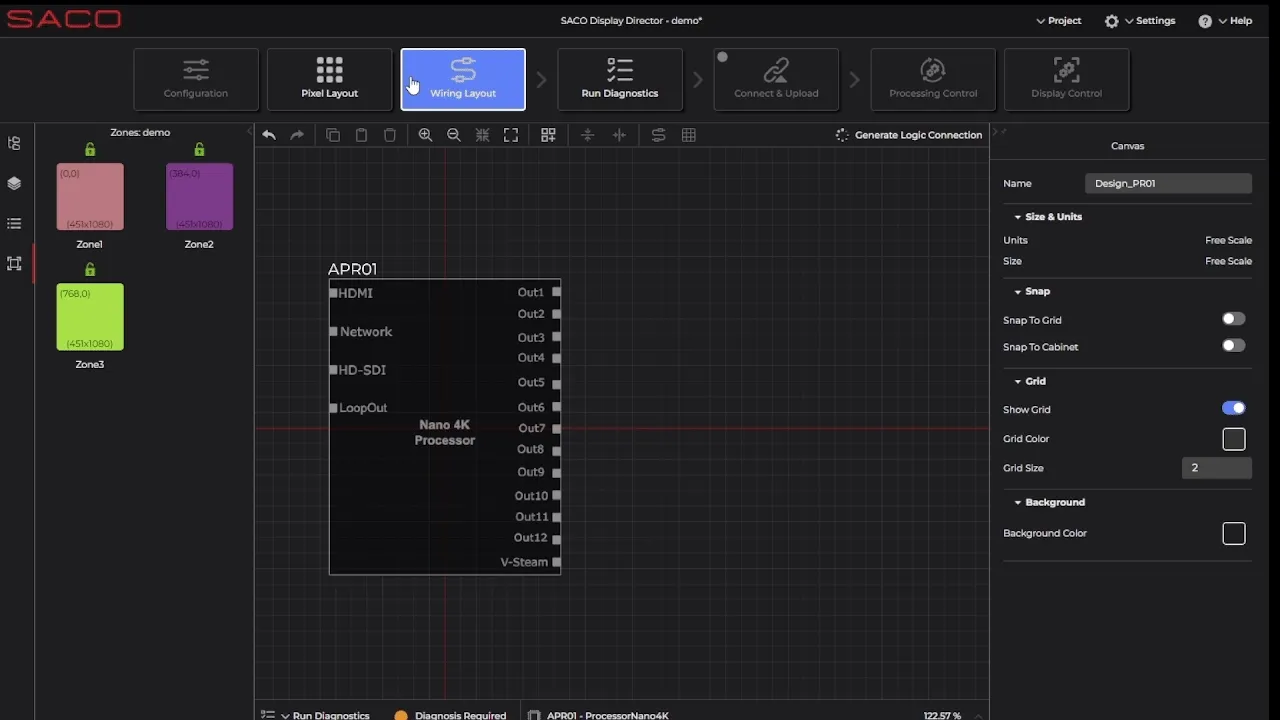Select the Layers icon in the left sidebar
This screenshot has width=1280, height=720.
tap(14, 183)
